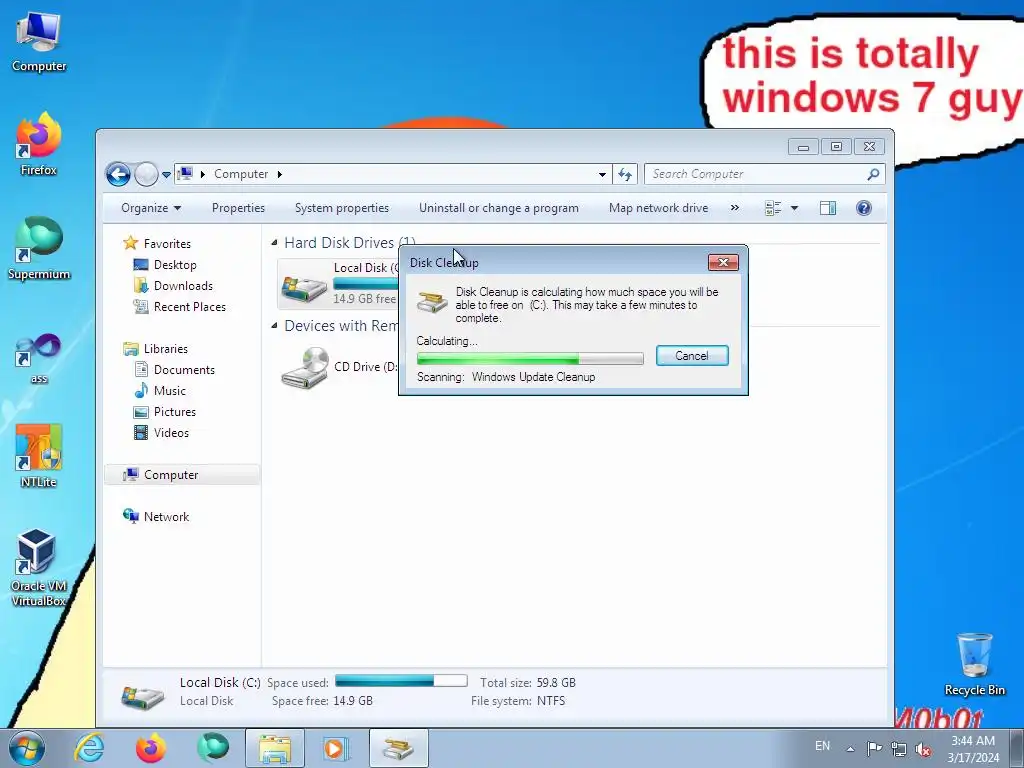Click the EN language indicator
This screenshot has height=768, width=1024.
[x=822, y=746]
